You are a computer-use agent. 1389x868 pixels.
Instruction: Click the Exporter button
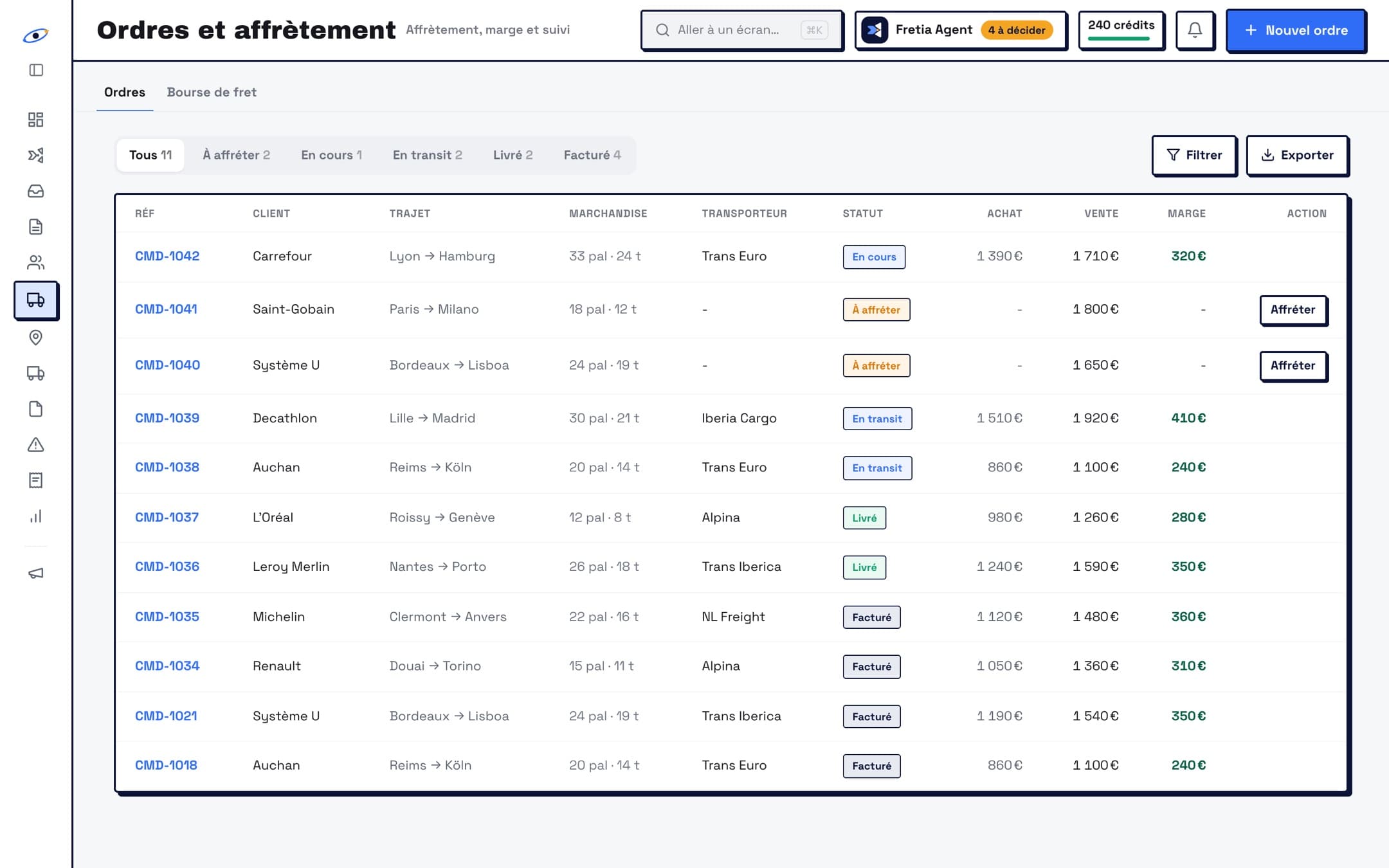(x=1297, y=155)
